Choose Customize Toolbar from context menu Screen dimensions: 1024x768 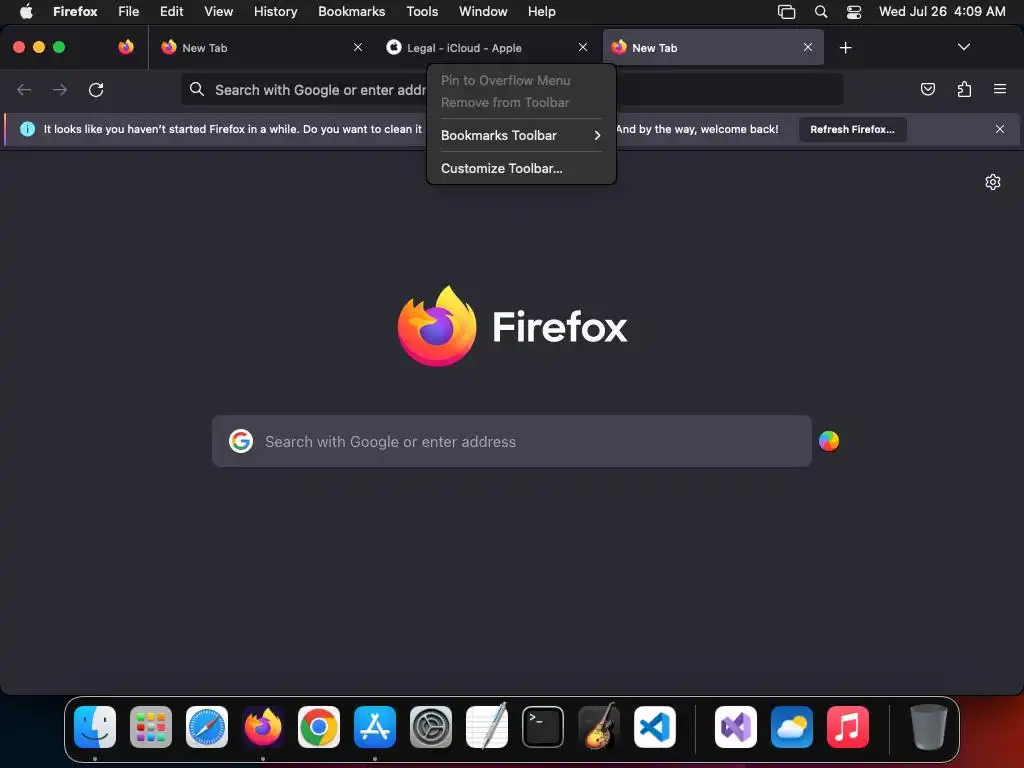tap(521, 168)
